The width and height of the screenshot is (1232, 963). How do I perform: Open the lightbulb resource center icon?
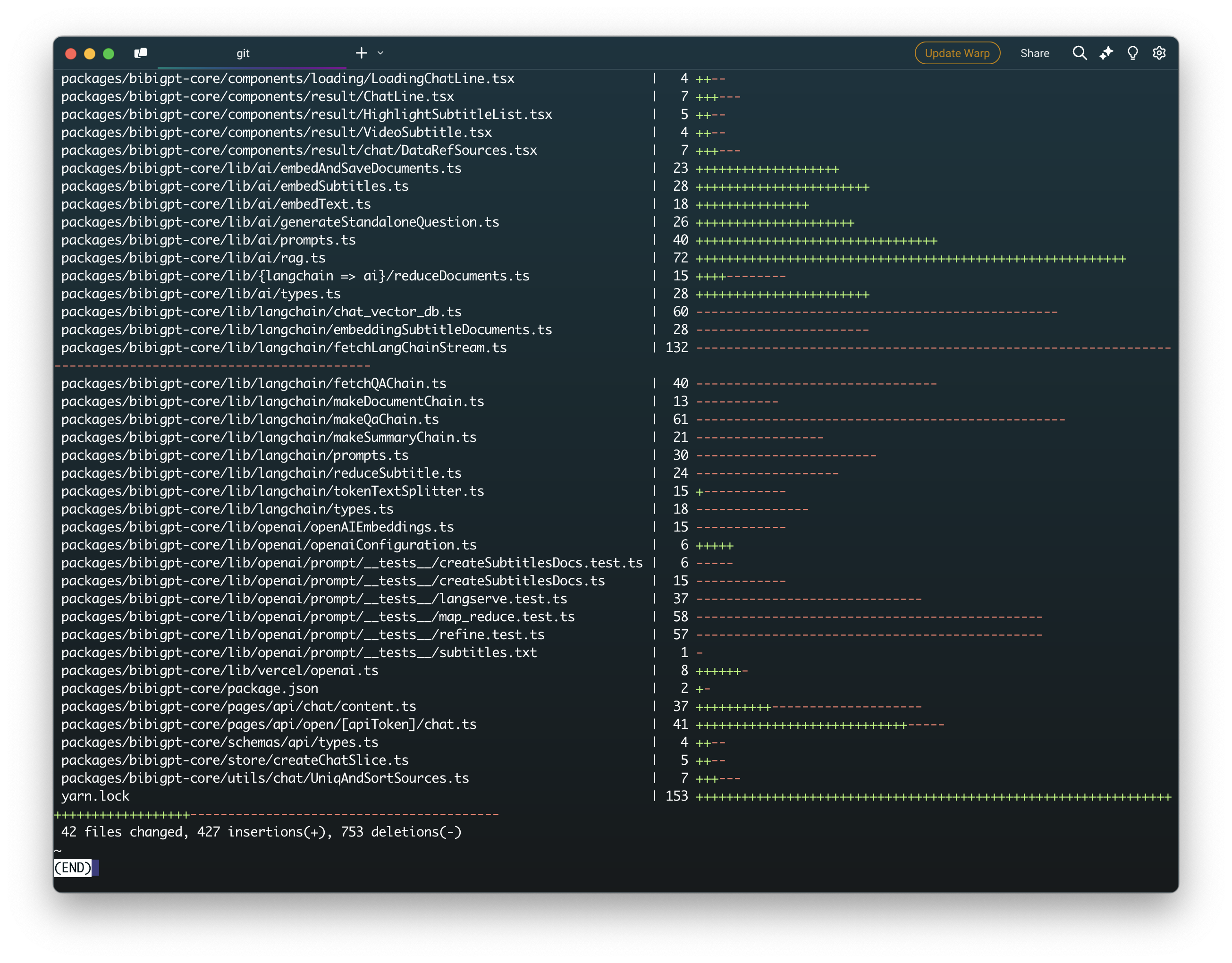click(x=1132, y=53)
